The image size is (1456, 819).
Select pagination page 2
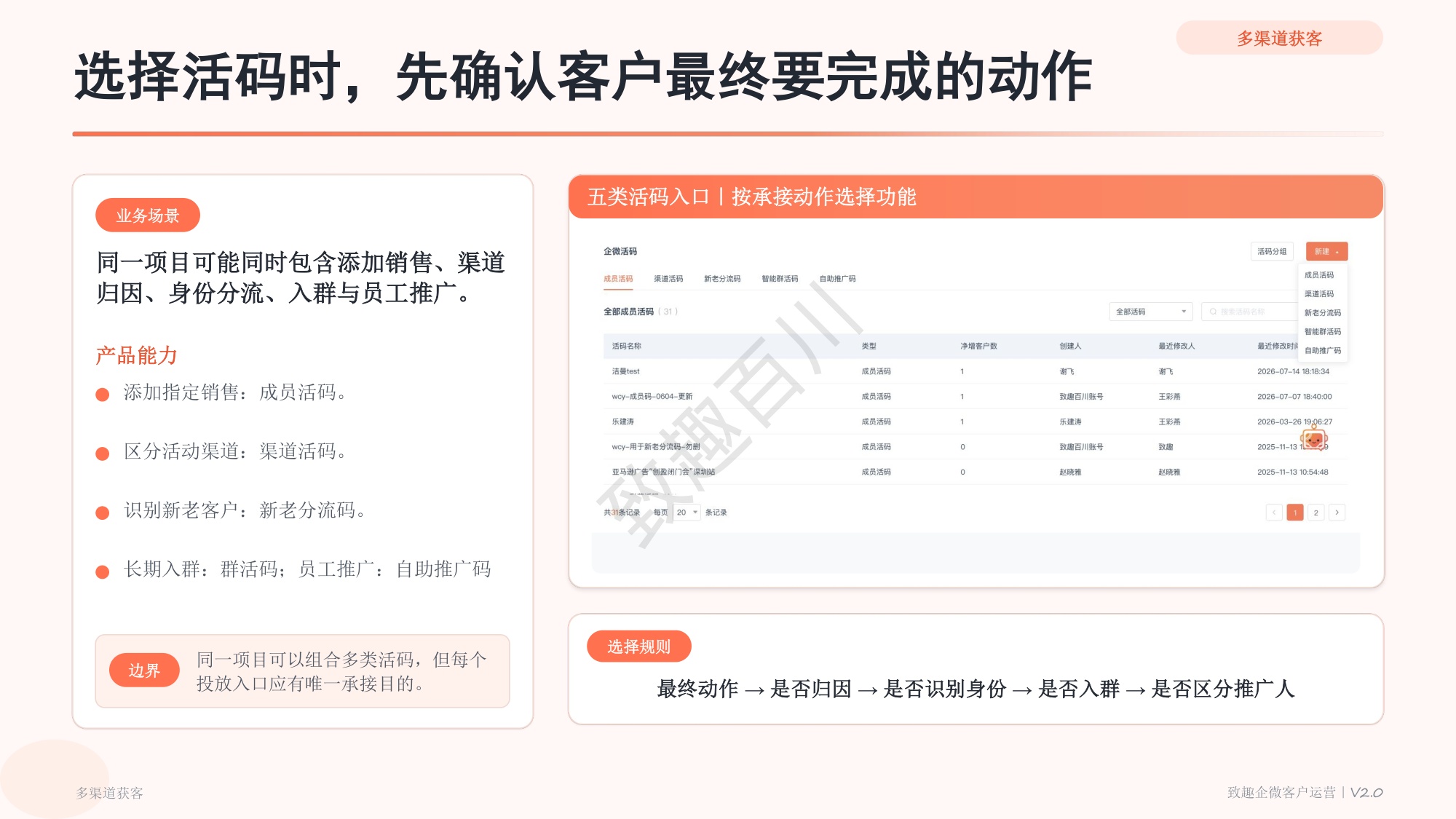coord(1315,513)
